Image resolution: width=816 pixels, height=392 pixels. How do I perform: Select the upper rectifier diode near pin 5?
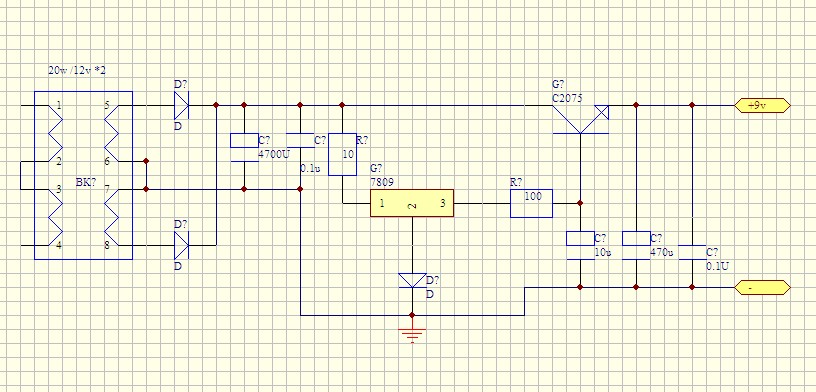click(181, 106)
